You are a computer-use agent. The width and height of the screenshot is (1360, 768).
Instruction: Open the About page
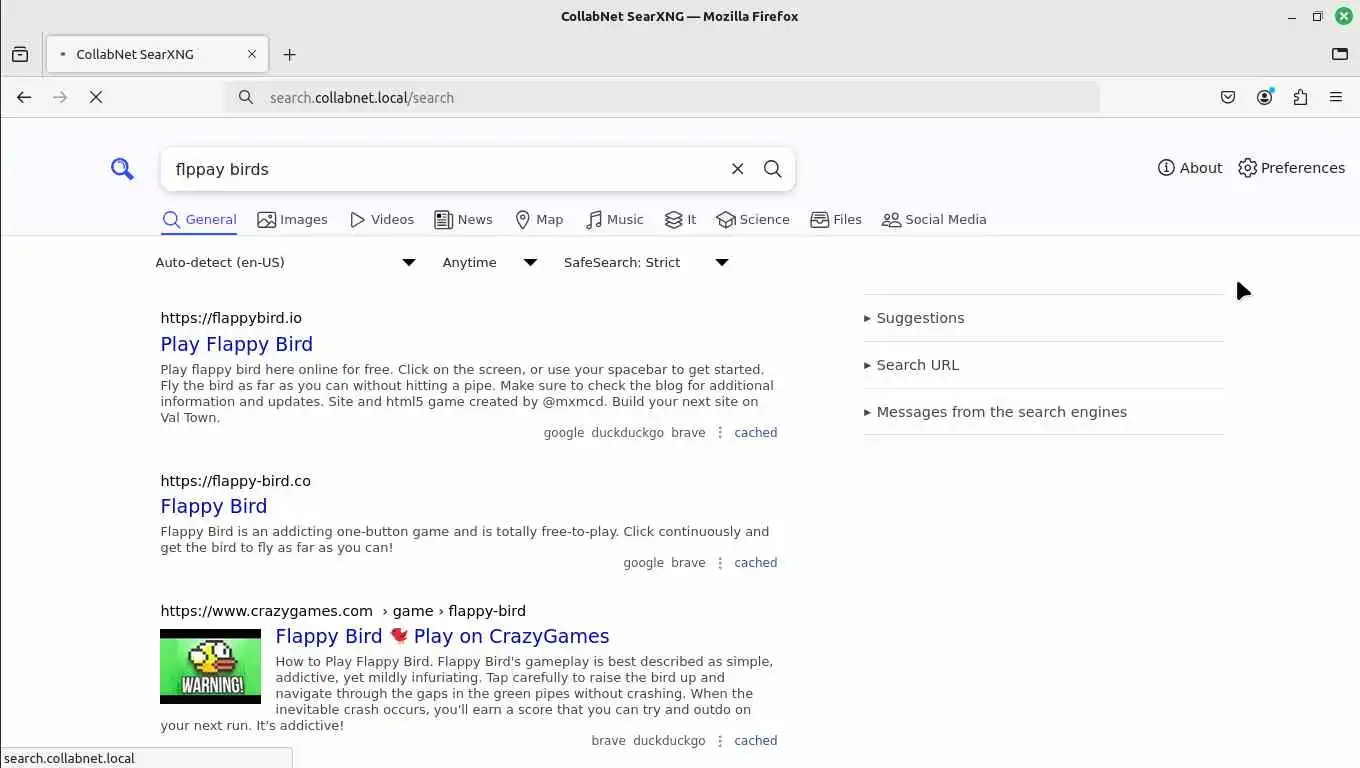click(1190, 168)
